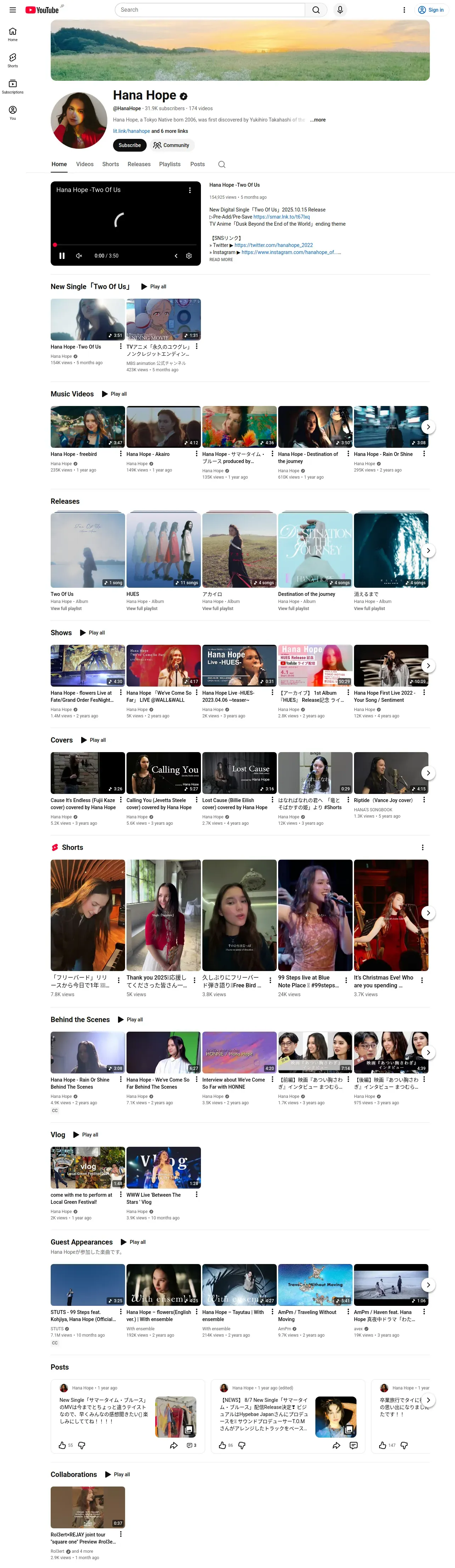Dislike the サマータイム・ブルース MV post
The width and height of the screenshot is (455, 1568).
[82, 1445]
